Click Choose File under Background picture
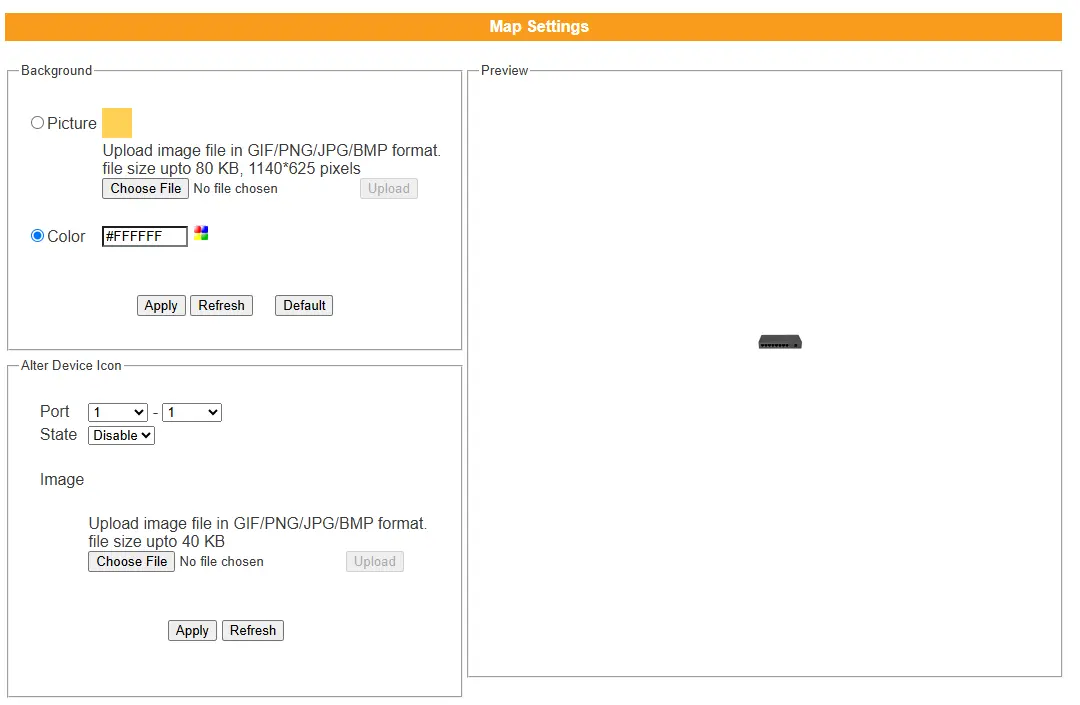1080x705 pixels. click(145, 189)
